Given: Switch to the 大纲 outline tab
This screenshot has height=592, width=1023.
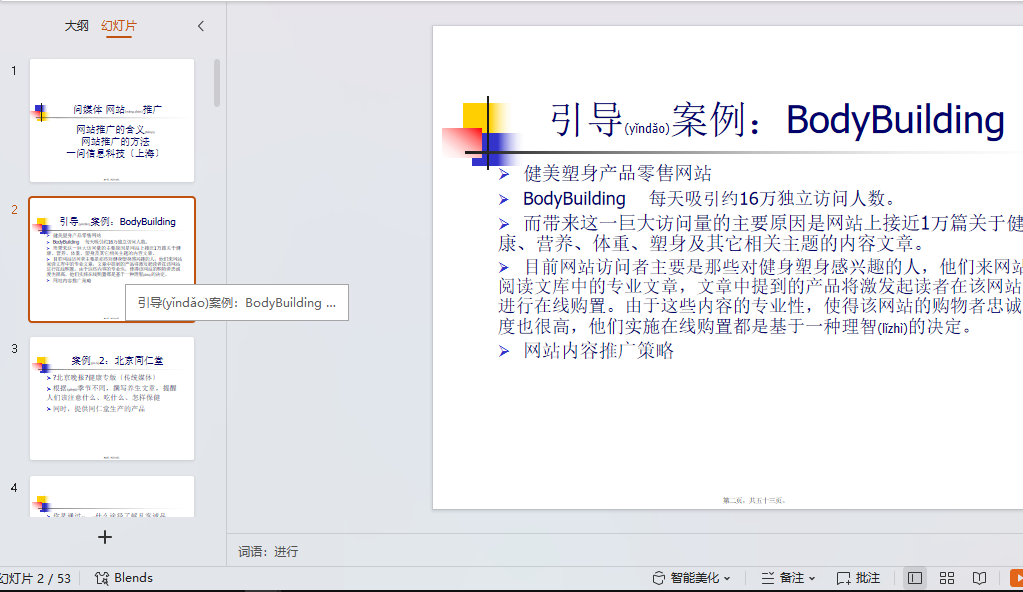Looking at the screenshot, I should click(76, 26).
